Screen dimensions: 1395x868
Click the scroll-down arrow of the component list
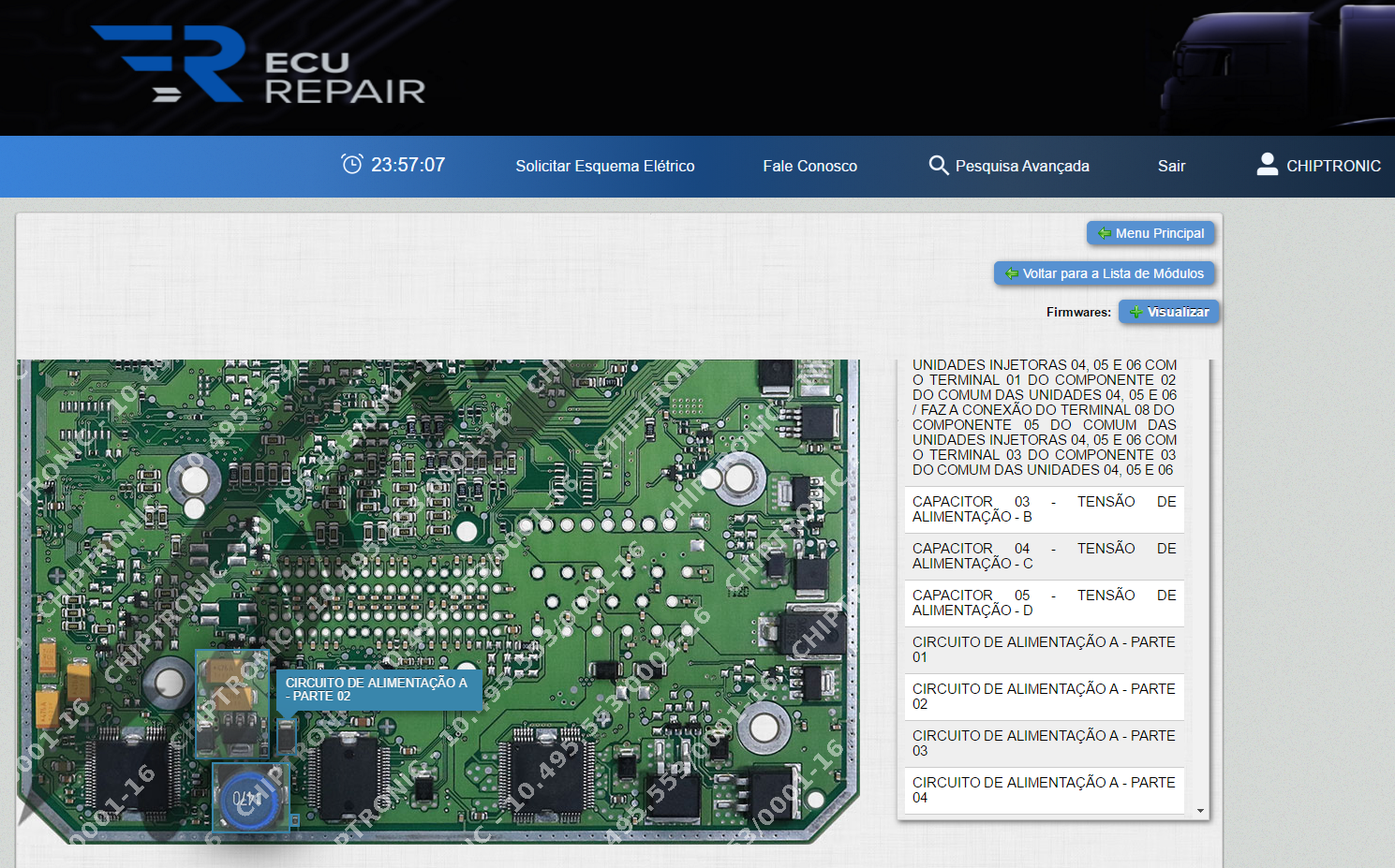tap(1200, 811)
